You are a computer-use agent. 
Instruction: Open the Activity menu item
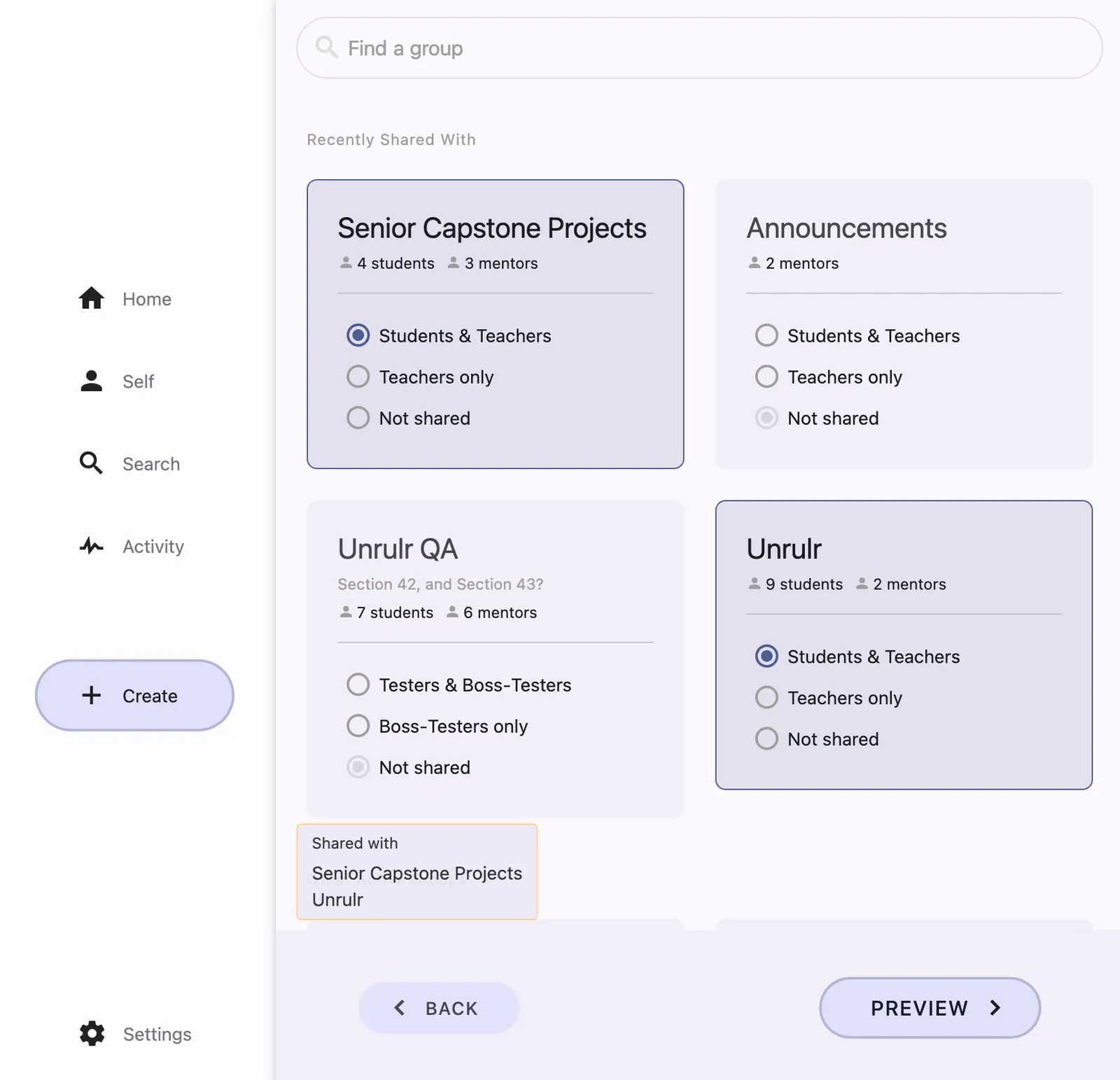coord(153,546)
